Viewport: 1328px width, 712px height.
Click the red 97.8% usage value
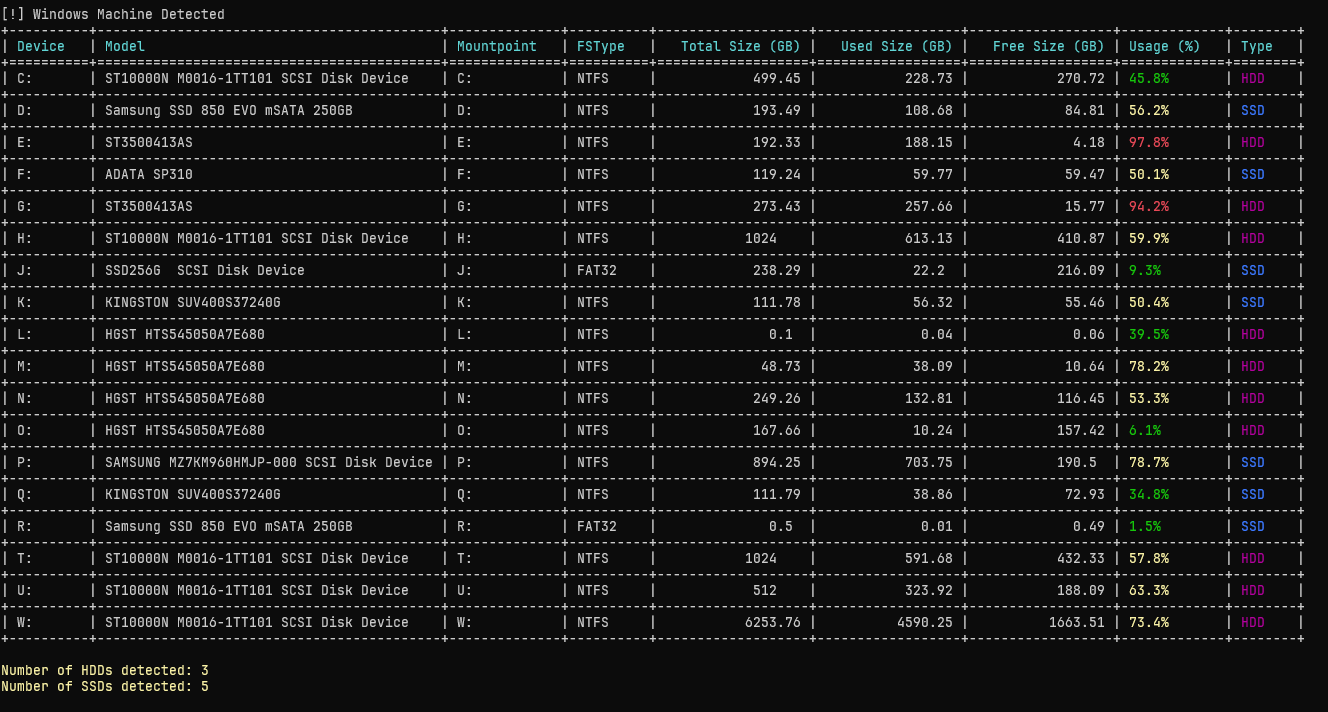pos(1149,142)
